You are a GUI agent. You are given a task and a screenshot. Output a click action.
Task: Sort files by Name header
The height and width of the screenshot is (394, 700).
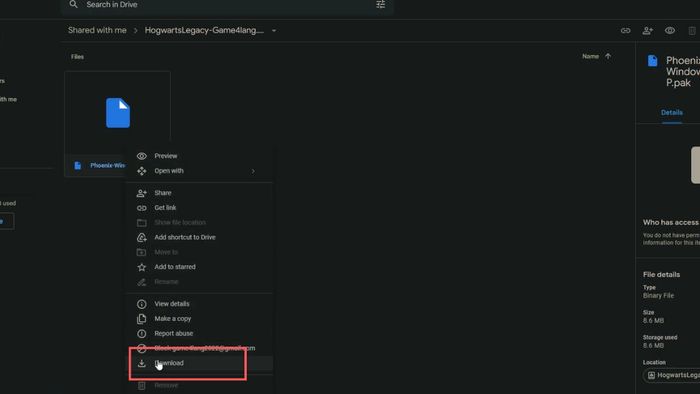(x=590, y=56)
